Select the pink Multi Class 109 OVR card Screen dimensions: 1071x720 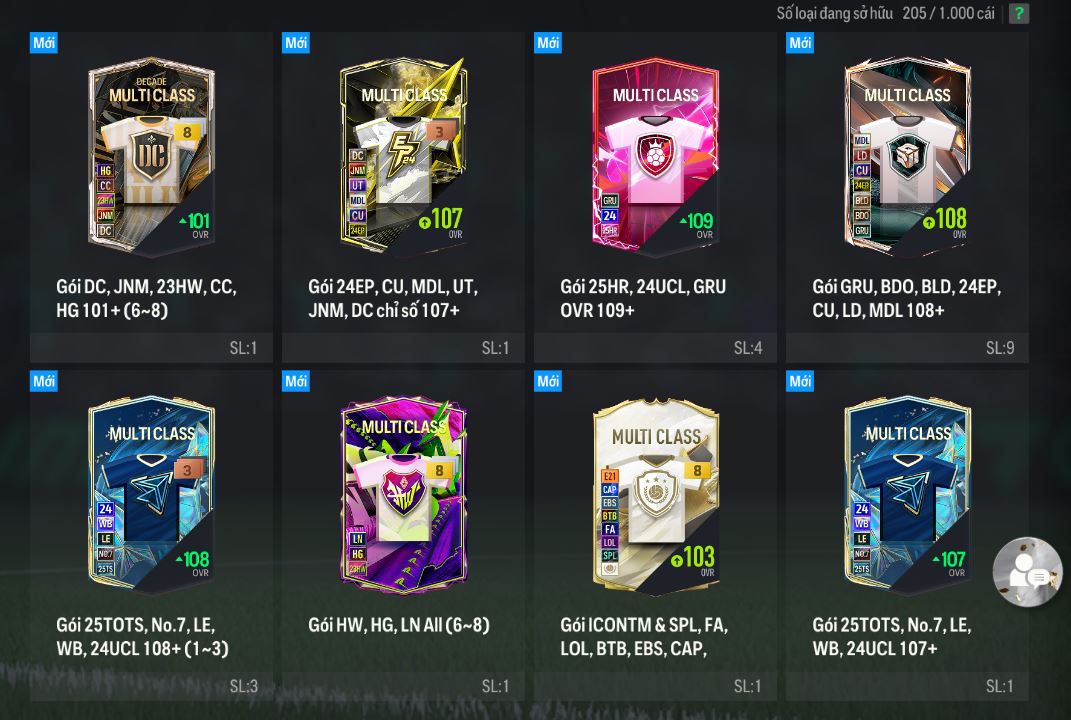[655, 156]
